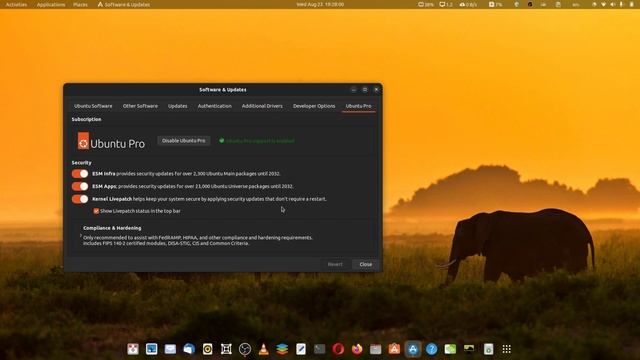Click the Disable Ubuntu Pro button
Screen dimensions: 640x360
coord(184,140)
